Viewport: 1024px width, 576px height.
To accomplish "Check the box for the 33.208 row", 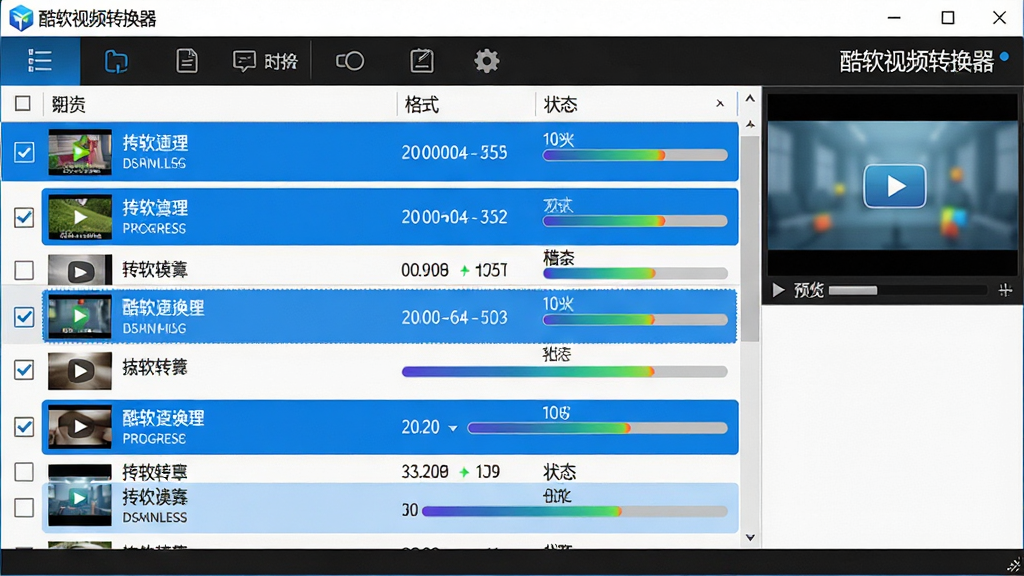I will [x=24, y=472].
